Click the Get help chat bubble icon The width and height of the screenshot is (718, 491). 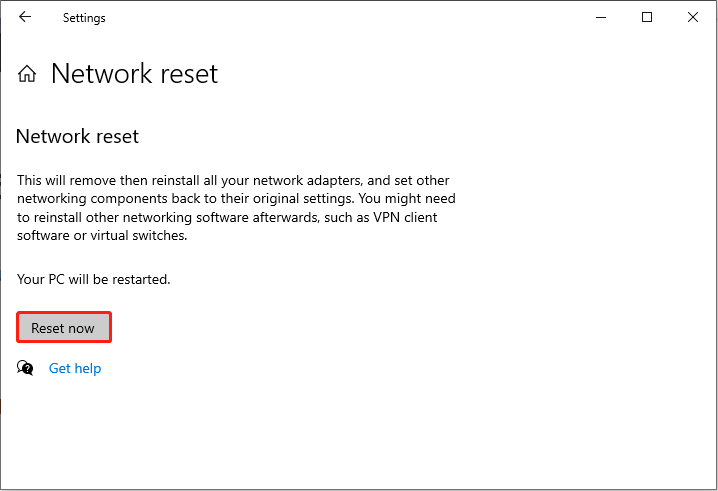tap(25, 368)
